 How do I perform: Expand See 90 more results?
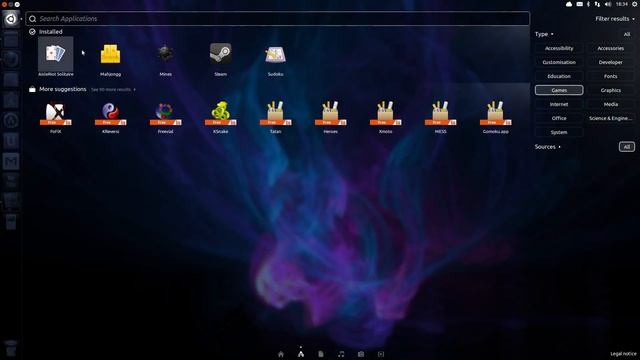click(113, 89)
